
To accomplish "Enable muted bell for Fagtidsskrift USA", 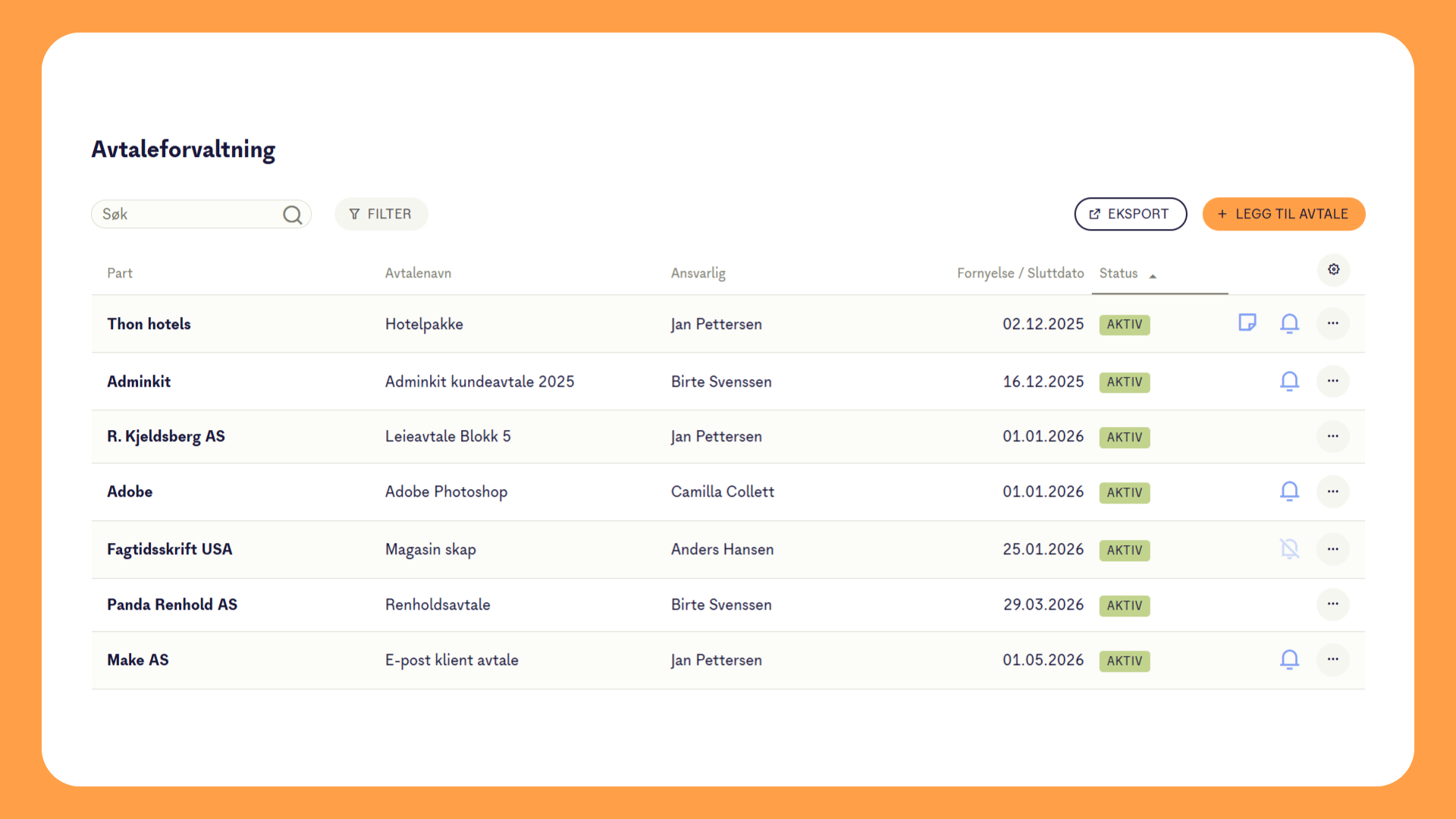I will (1289, 549).
